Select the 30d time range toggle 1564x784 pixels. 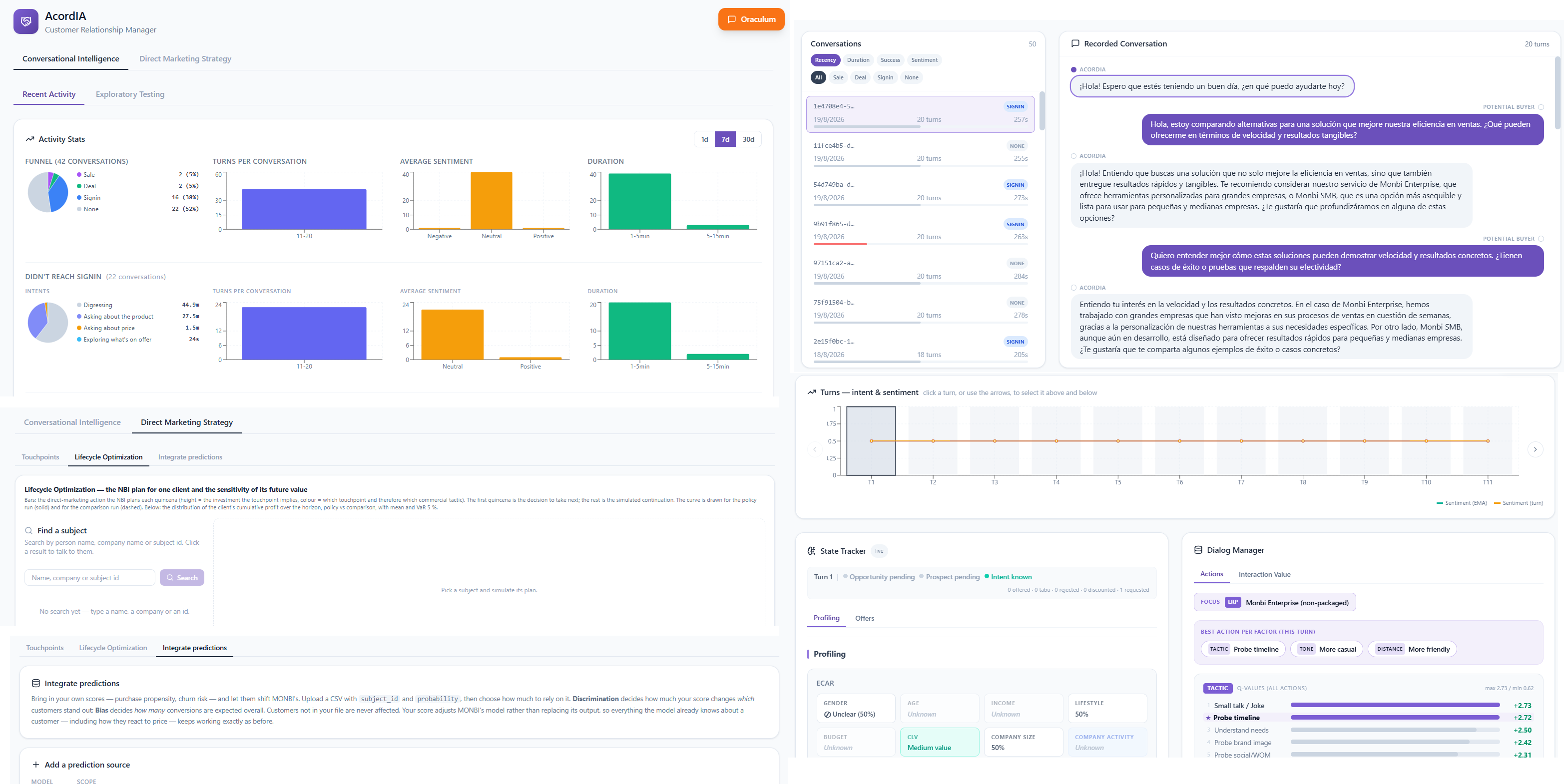click(x=748, y=139)
